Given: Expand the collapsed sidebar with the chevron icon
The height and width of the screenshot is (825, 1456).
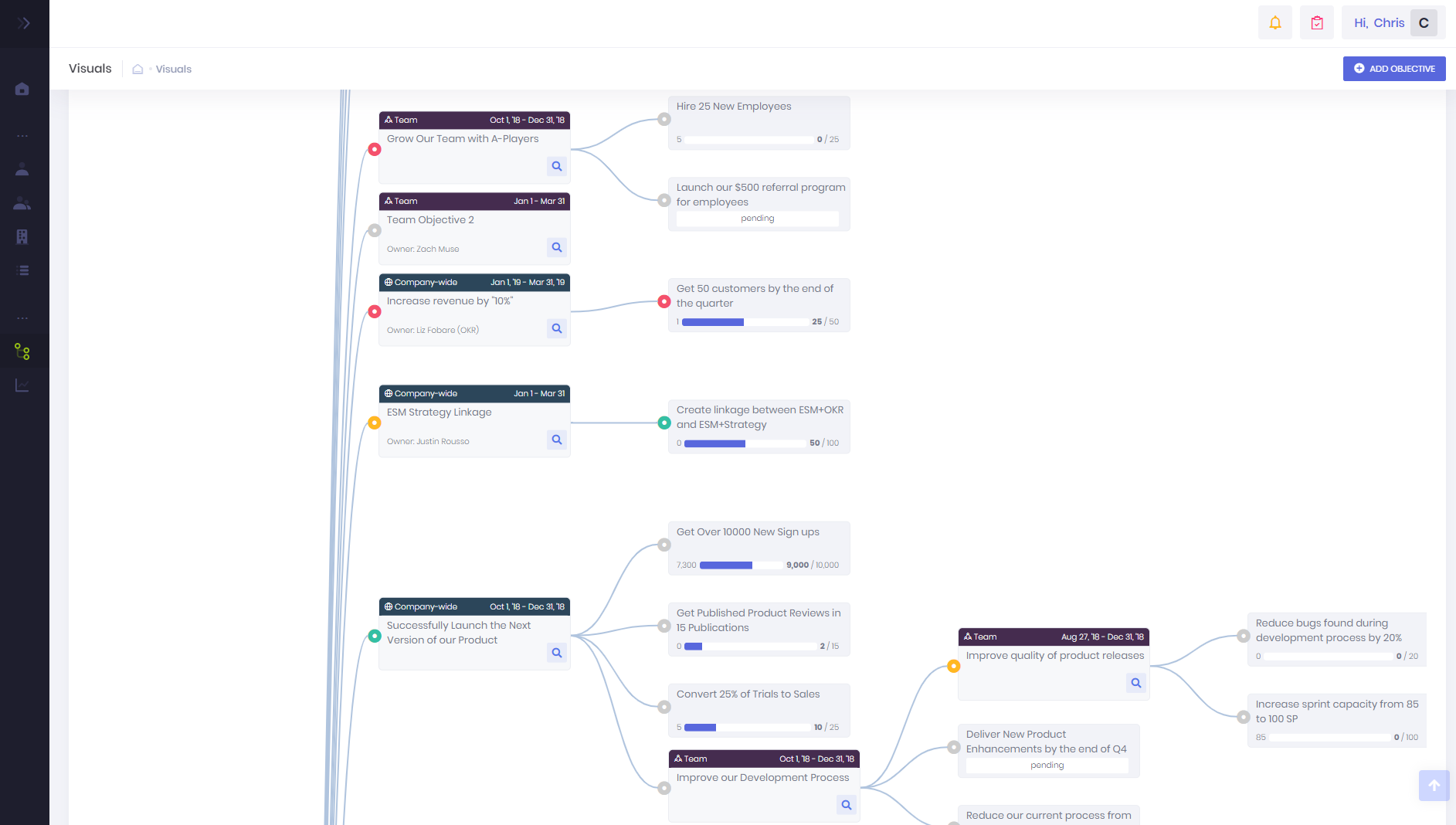Looking at the screenshot, I should pos(23,22).
